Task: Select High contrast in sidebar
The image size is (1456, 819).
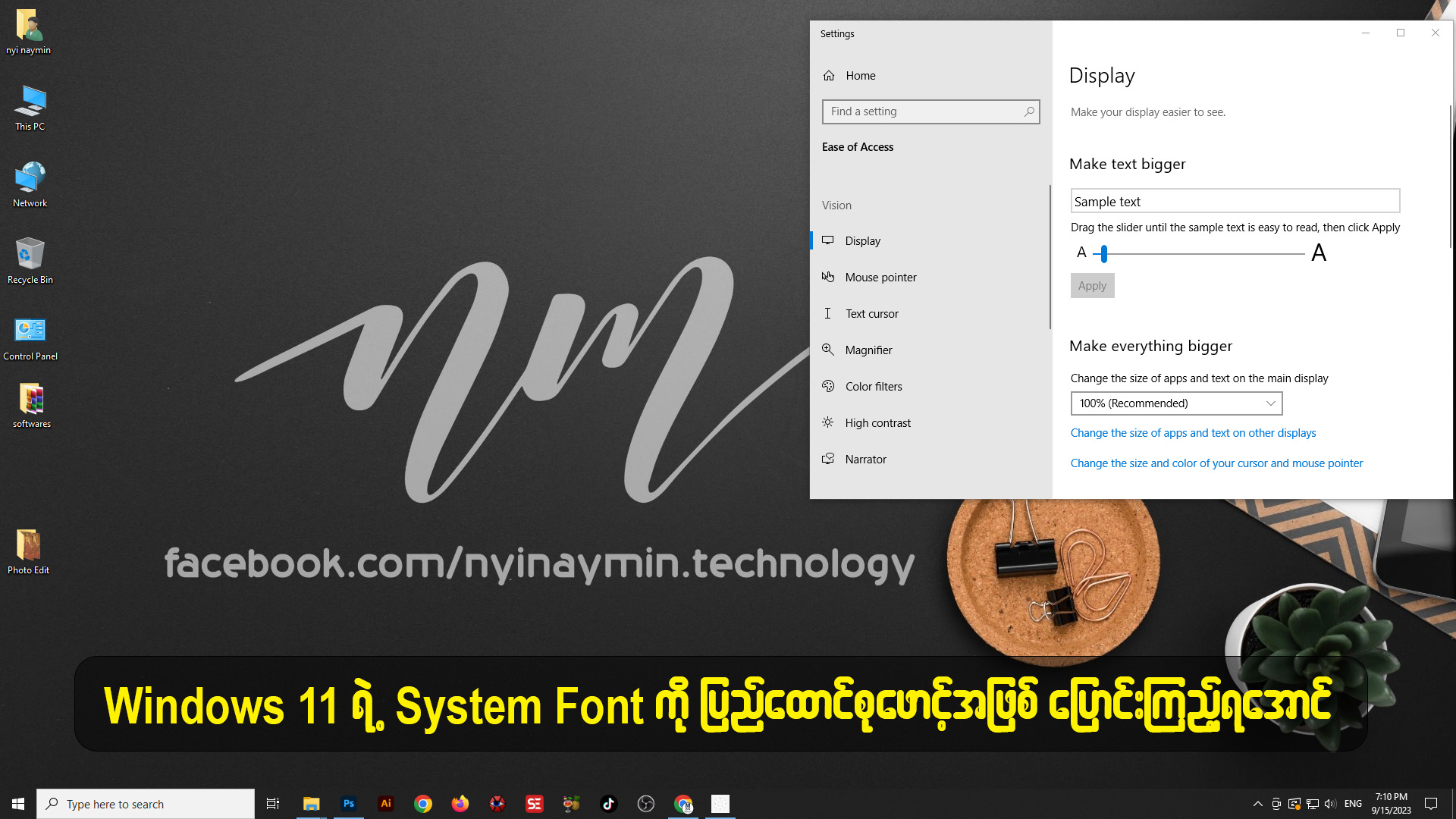Action: tap(930, 423)
